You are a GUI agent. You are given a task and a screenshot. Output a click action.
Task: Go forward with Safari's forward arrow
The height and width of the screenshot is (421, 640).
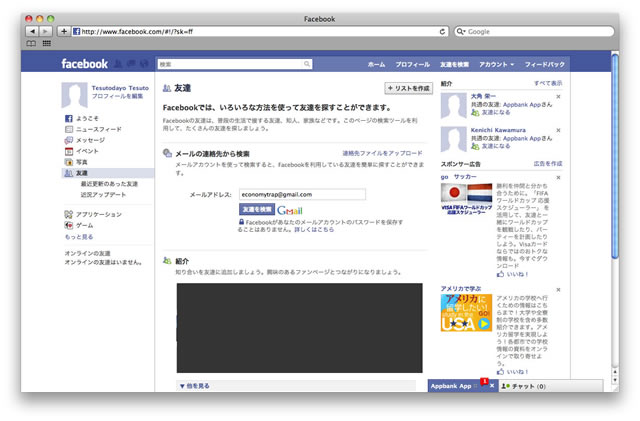45,31
